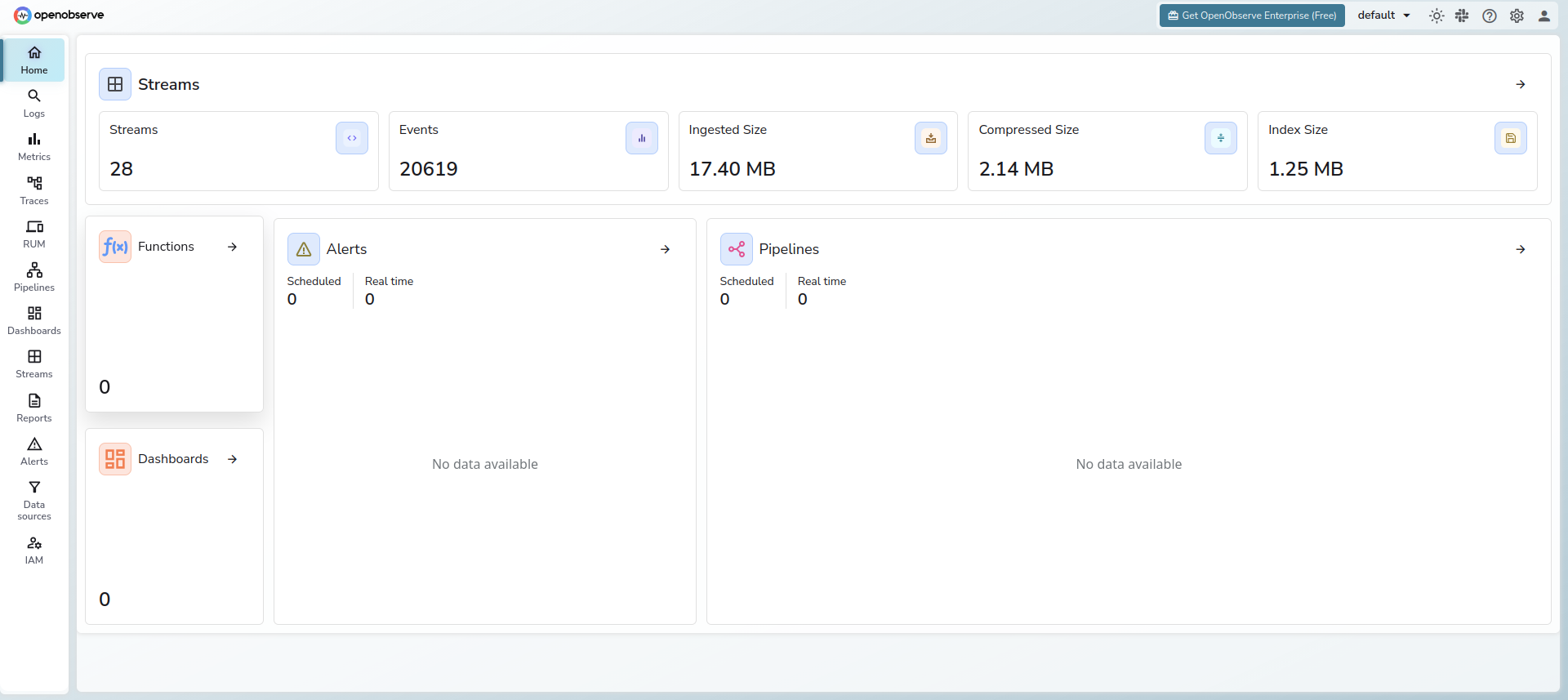Click Real time count in Alerts card
This screenshot has height=700, width=1568.
coord(370,300)
